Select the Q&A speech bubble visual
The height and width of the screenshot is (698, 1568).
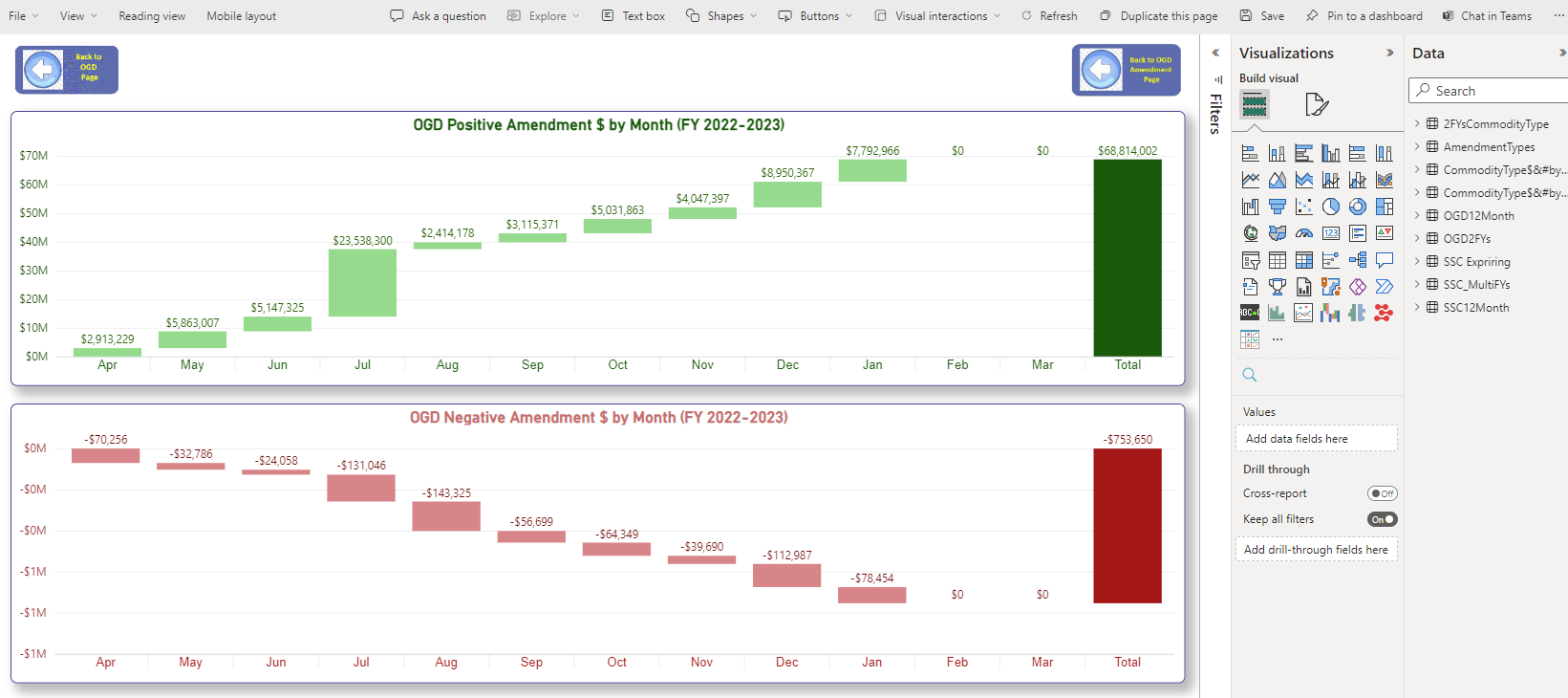tap(1384, 260)
